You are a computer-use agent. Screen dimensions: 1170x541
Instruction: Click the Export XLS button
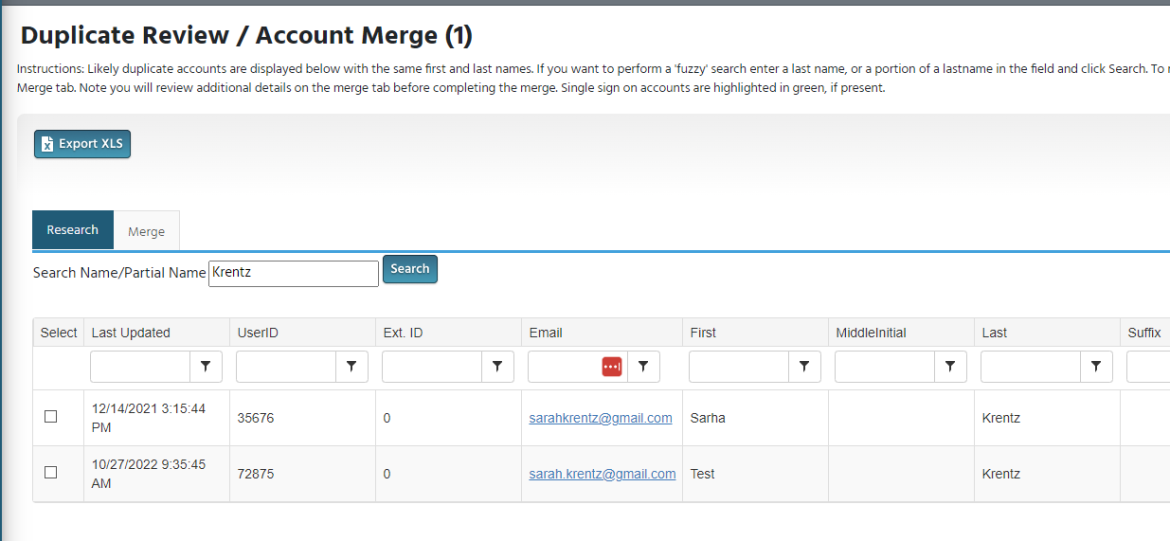pyautogui.click(x=82, y=144)
